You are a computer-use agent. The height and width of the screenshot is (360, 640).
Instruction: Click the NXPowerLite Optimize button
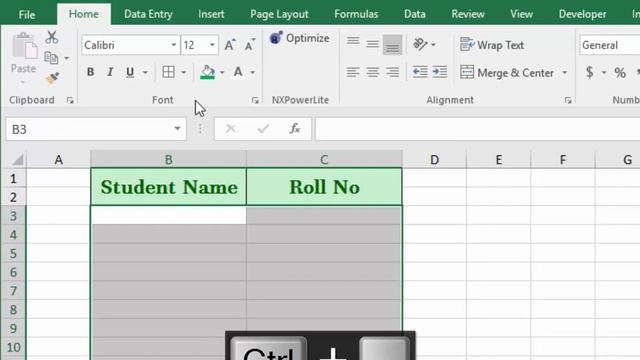point(300,38)
